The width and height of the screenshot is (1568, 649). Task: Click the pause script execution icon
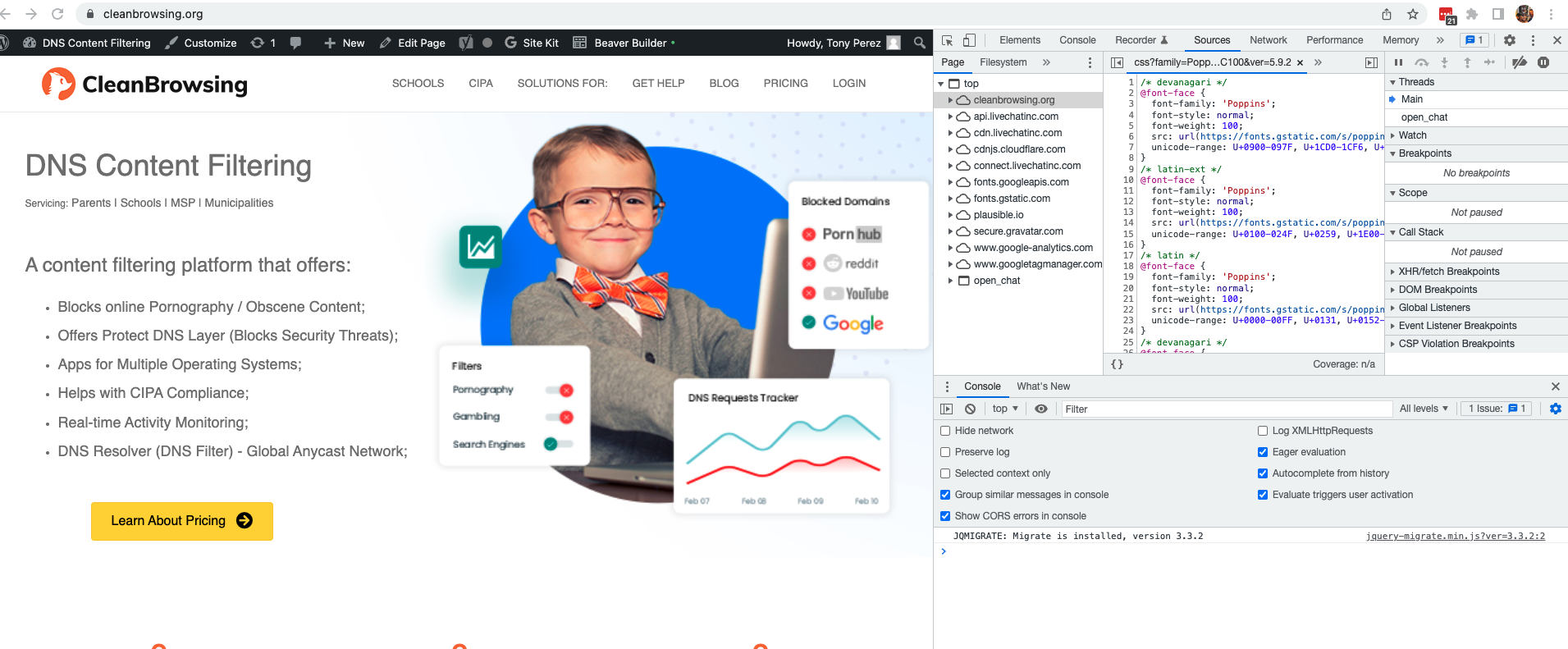(1399, 62)
